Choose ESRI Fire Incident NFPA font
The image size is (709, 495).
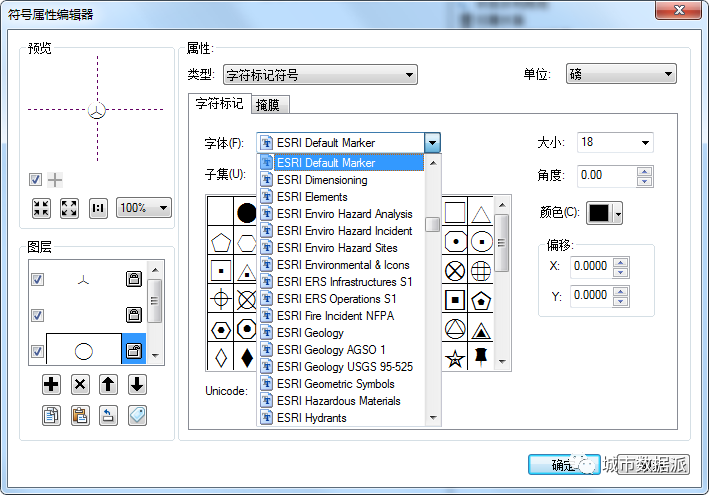[342, 316]
